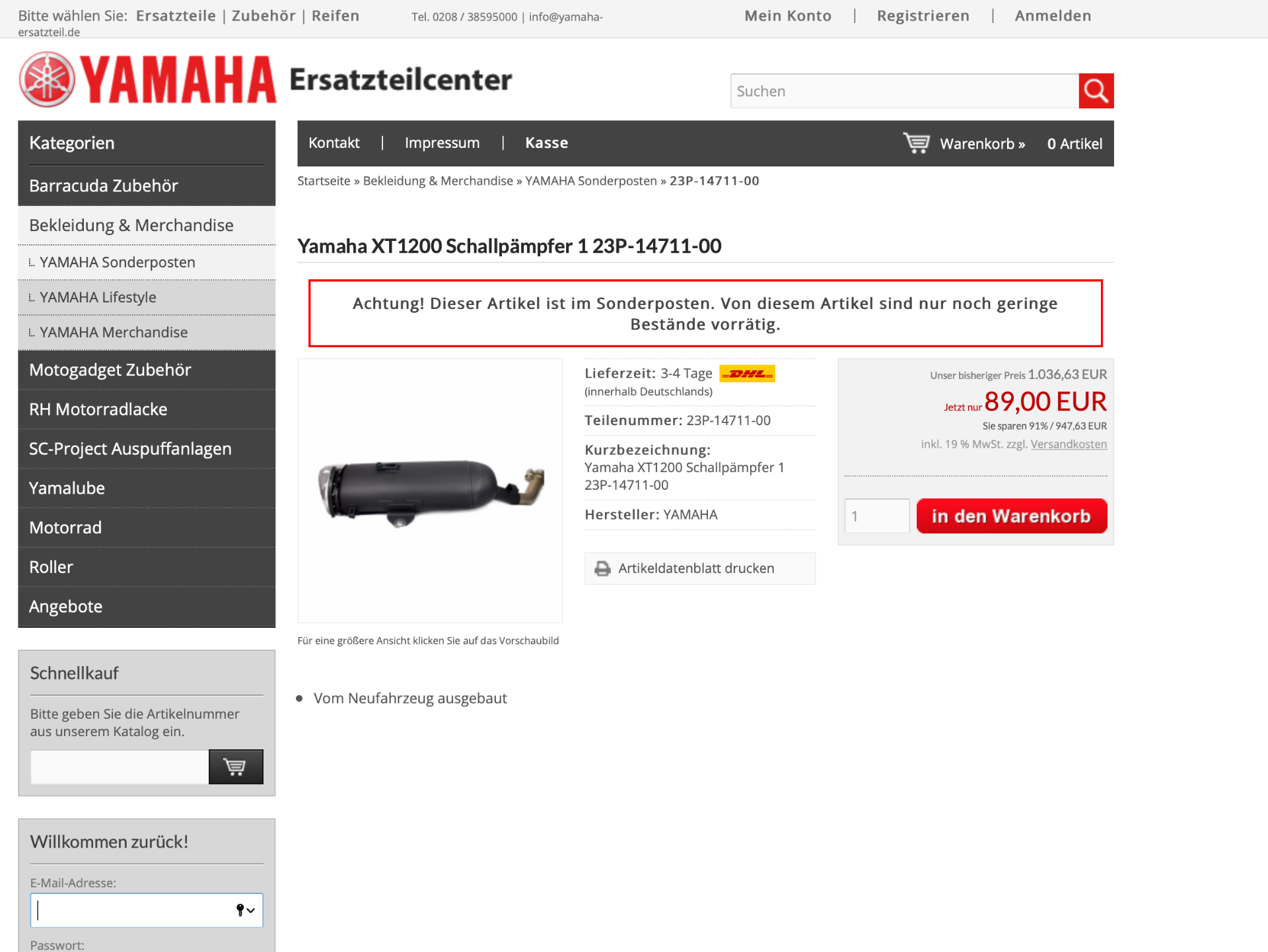Click the Schalldämpfer product thumbnail image
The width and height of the screenshot is (1268, 952).
(x=430, y=491)
